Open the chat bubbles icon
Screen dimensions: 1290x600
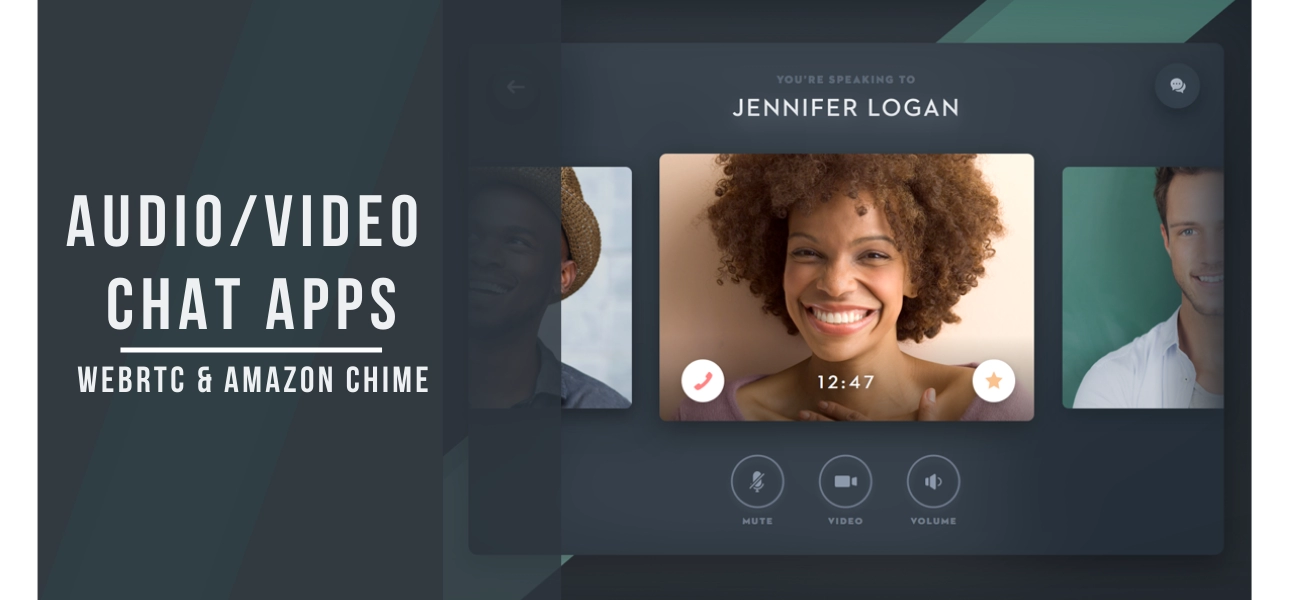pyautogui.click(x=1177, y=86)
